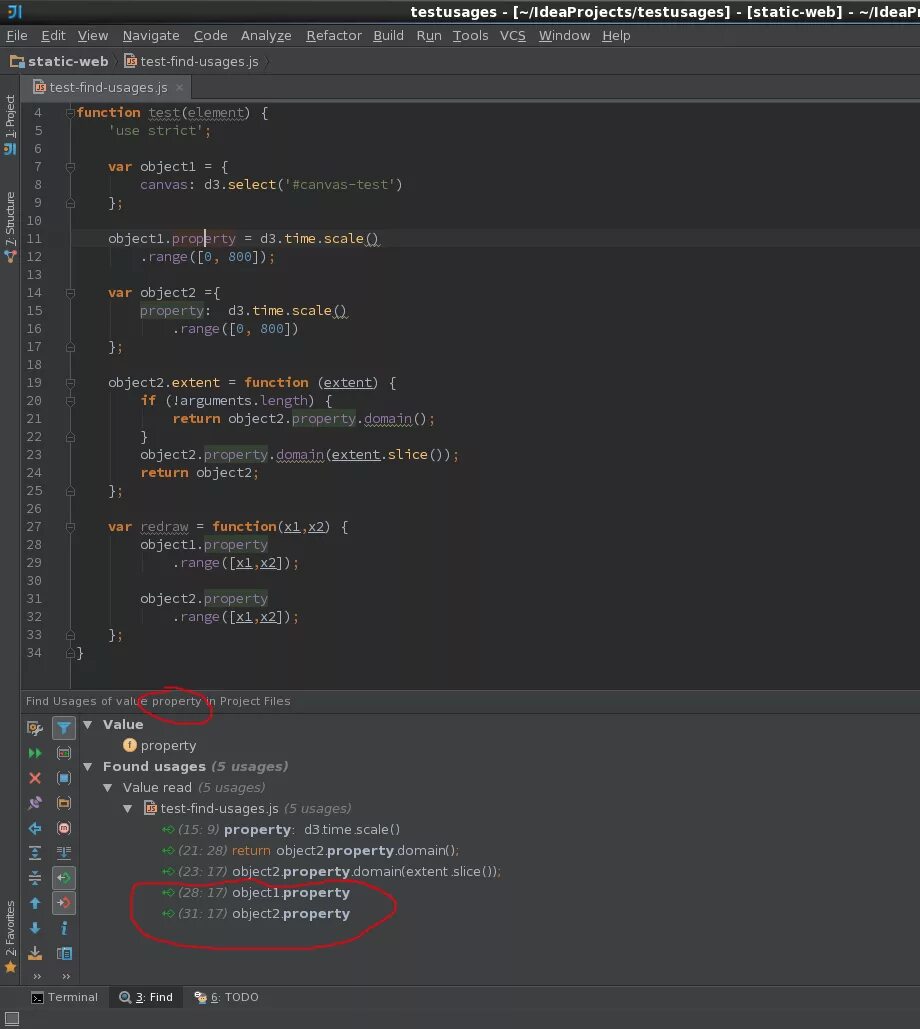920x1029 pixels.
Task: Toggle group by package
Action: [64, 803]
